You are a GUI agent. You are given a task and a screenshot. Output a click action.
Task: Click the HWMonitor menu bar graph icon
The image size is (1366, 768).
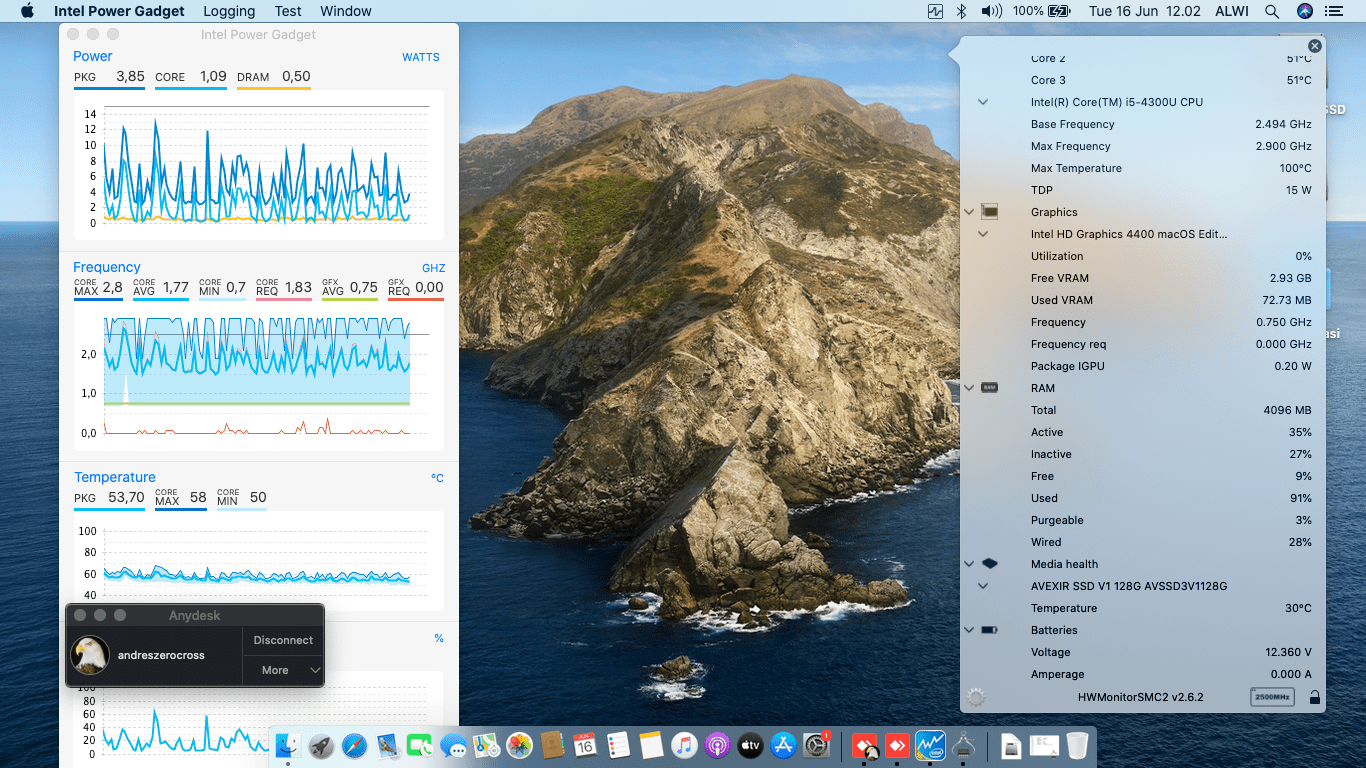(935, 11)
